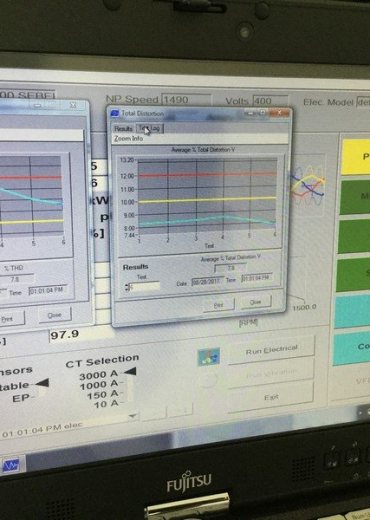
Task: Click the NP Speed field showing 1490
Action: click(186, 100)
